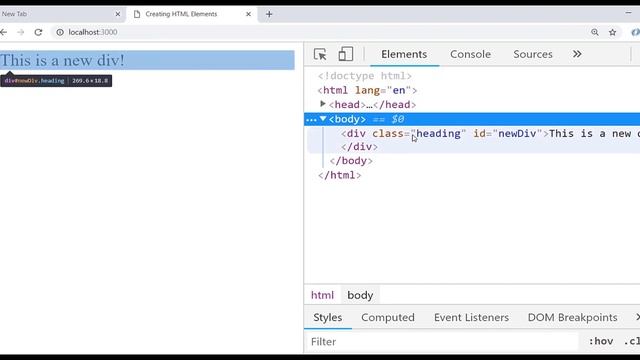Viewport: 640px width, 360px height.
Task: Switch to the Elements panel
Action: click(x=404, y=54)
